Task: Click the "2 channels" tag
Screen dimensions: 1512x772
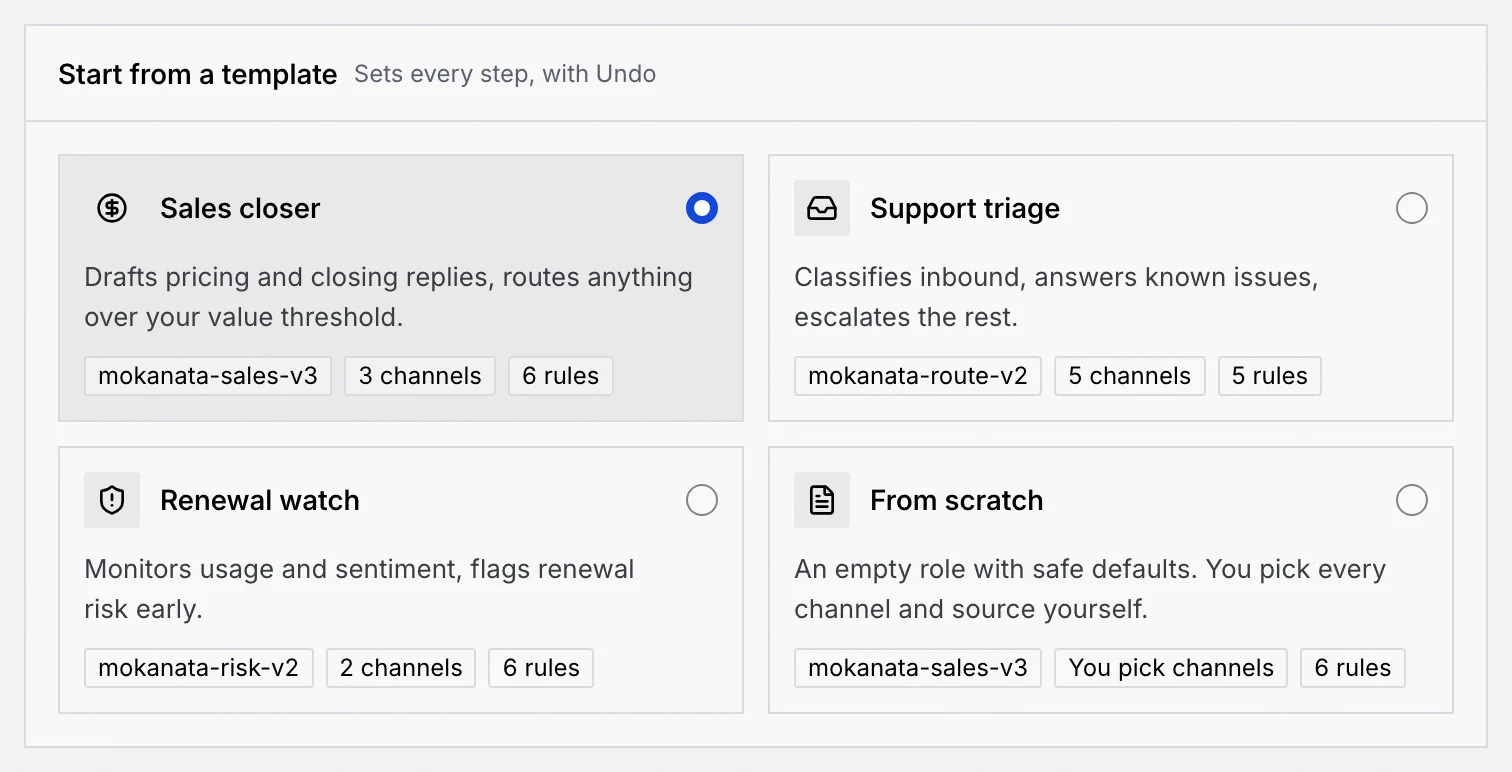Action: tap(401, 668)
